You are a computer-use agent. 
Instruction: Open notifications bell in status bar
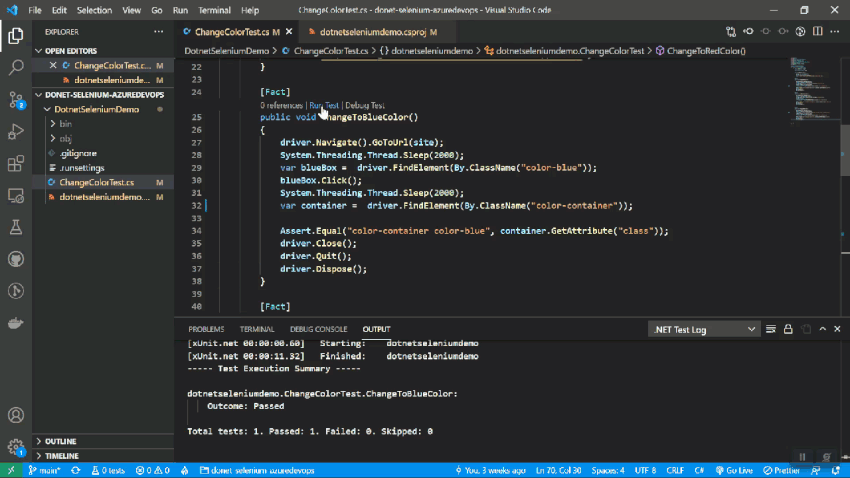pos(836,470)
